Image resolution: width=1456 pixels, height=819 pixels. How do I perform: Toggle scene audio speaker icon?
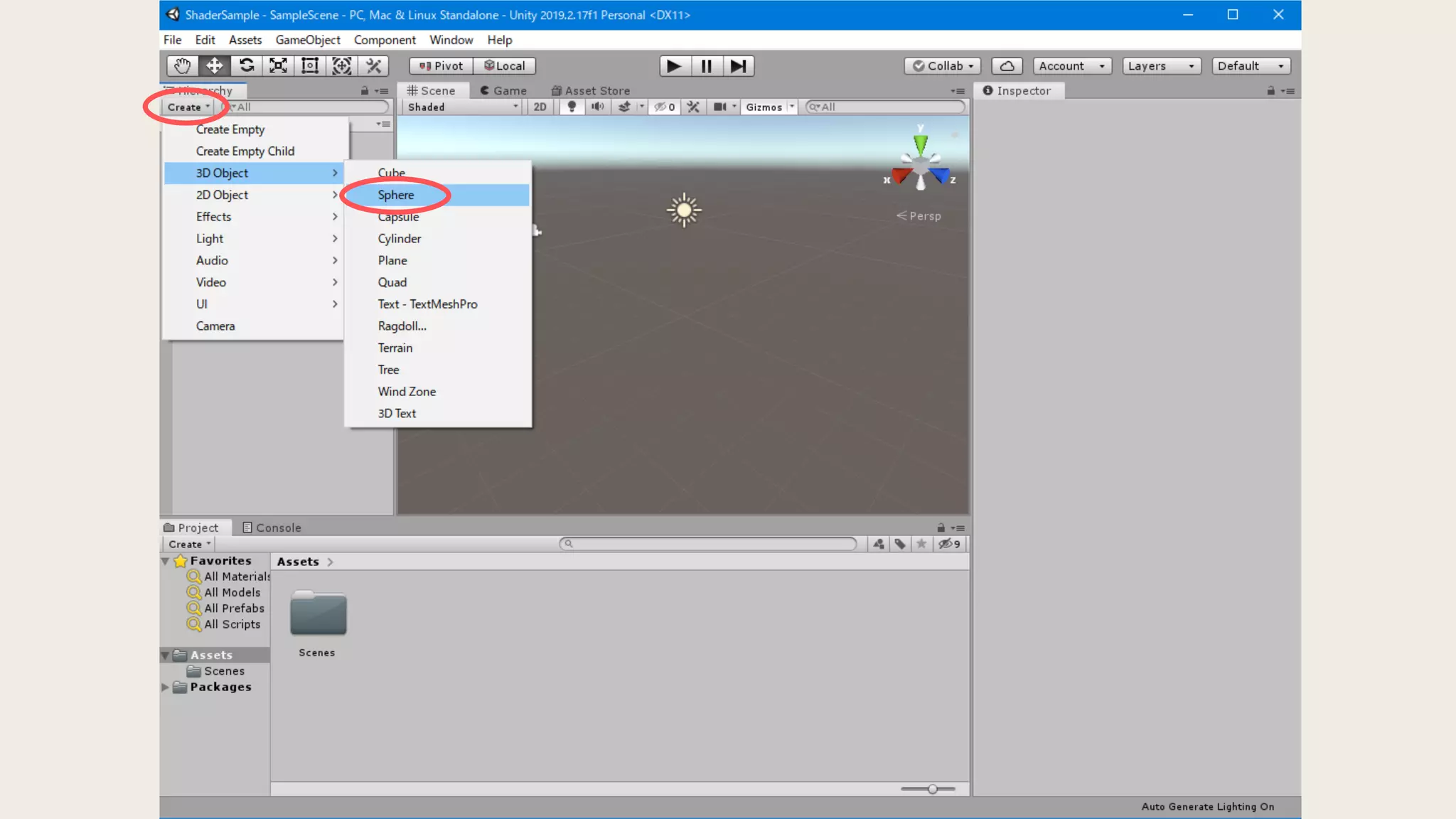(x=597, y=107)
